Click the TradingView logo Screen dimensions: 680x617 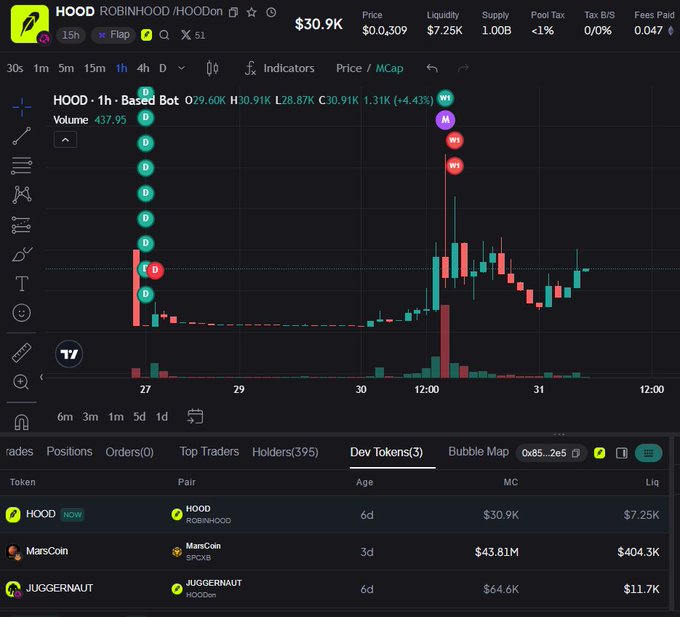pos(69,354)
